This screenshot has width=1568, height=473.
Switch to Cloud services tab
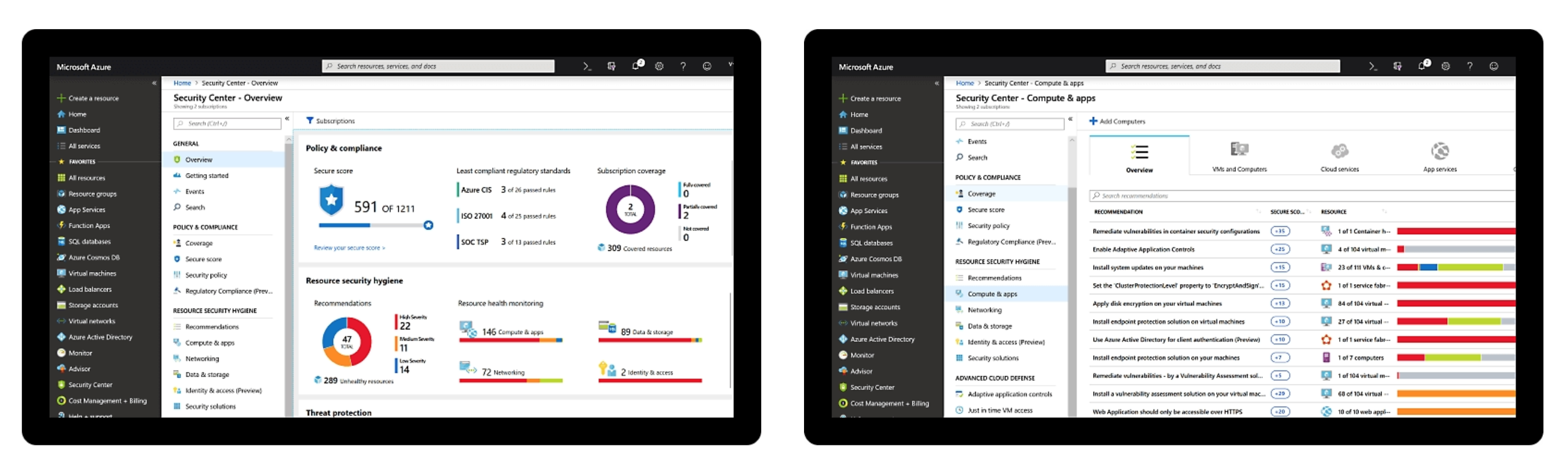(x=1339, y=156)
